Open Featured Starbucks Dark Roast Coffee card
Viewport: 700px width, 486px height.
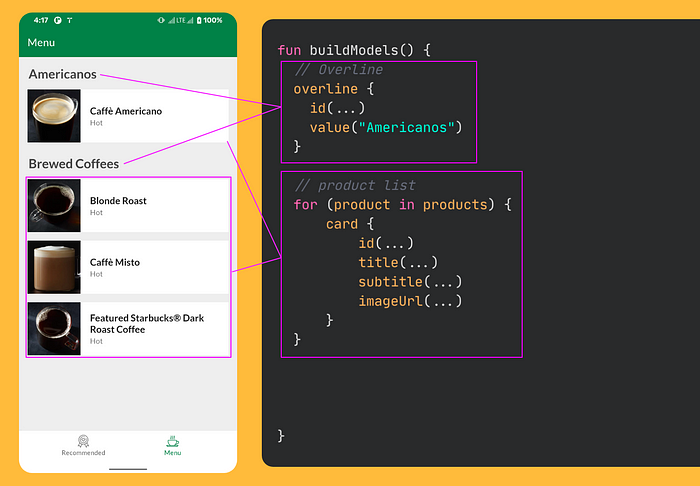[x=128, y=329]
